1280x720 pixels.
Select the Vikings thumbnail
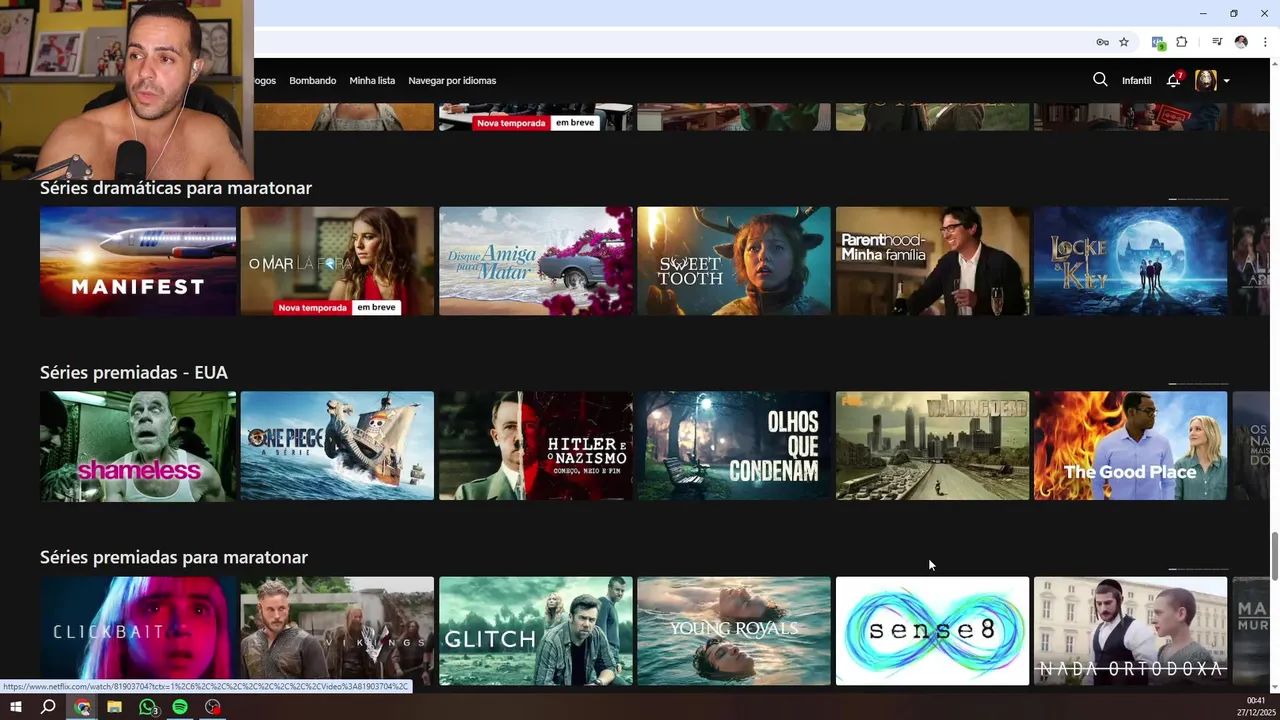pos(337,631)
